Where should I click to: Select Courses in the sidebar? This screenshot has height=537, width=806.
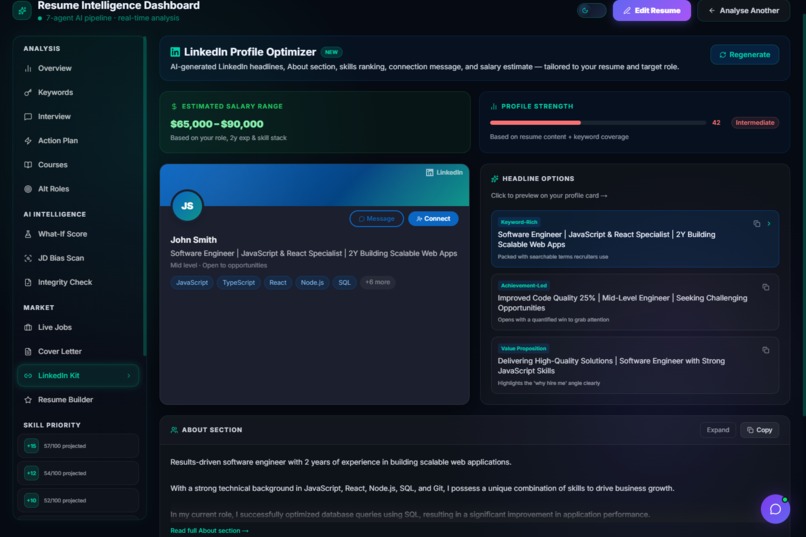78,165
